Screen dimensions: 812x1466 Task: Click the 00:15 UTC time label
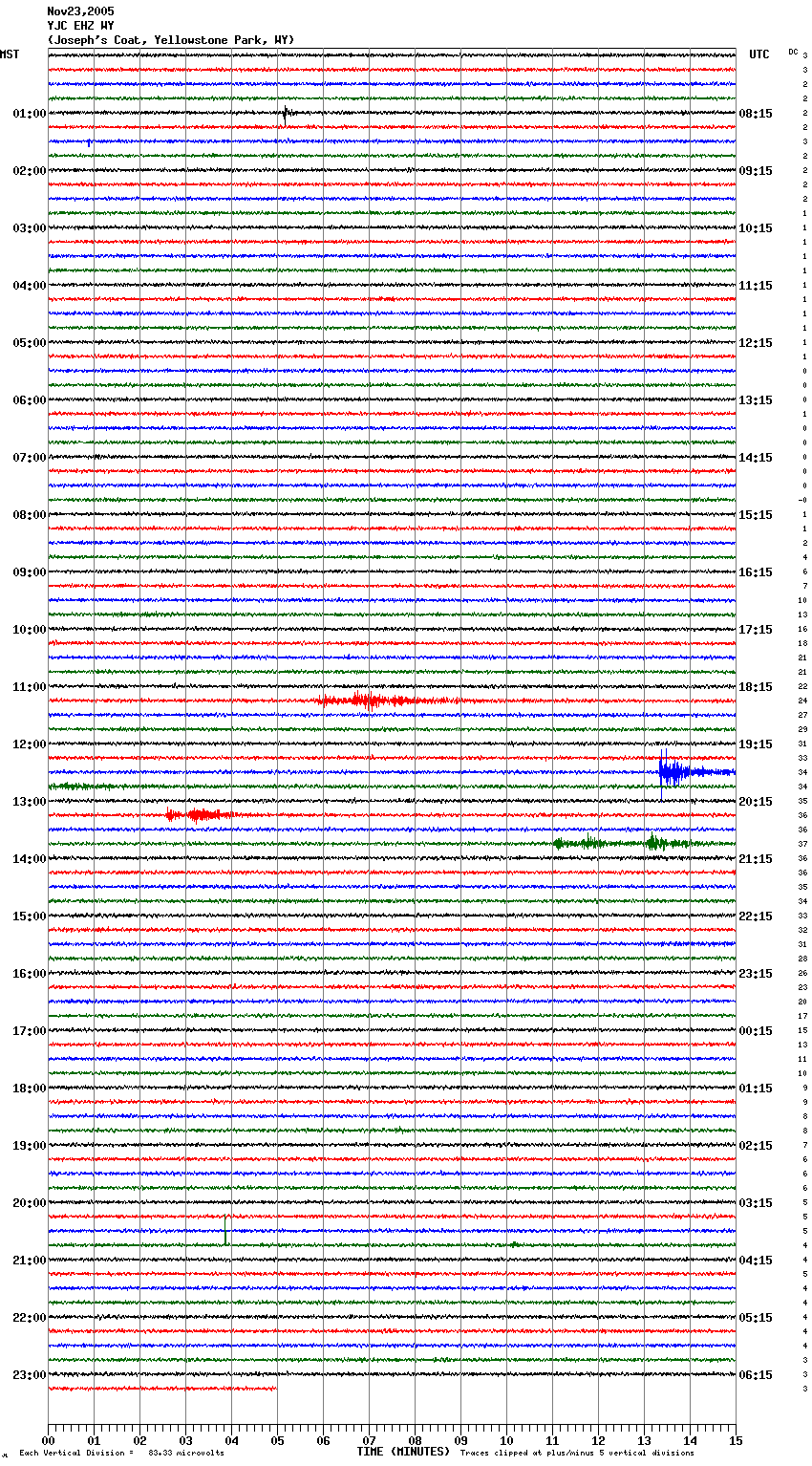click(x=756, y=1031)
